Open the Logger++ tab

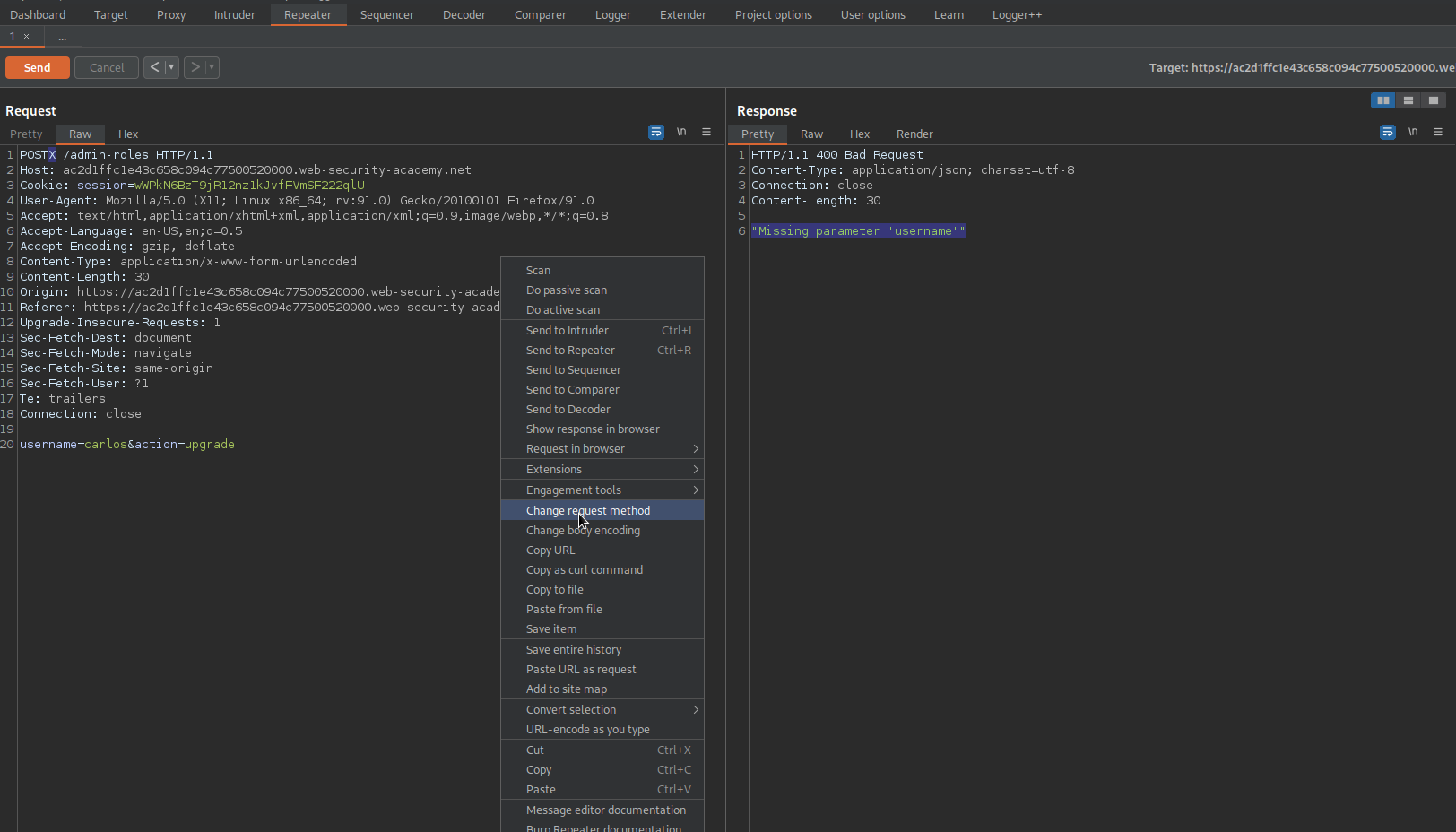[1018, 14]
